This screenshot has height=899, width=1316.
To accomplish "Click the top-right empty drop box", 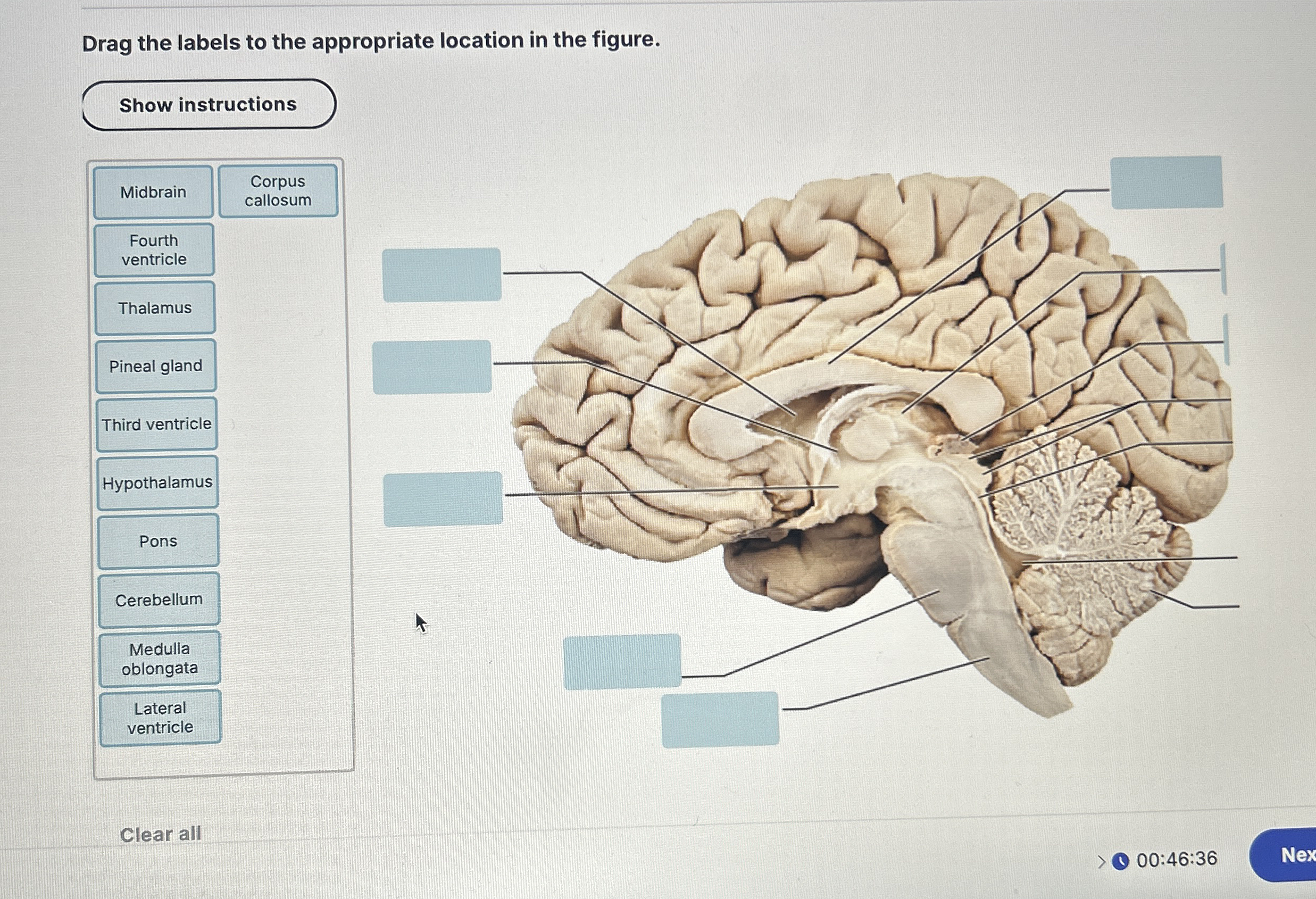I will pyautogui.click(x=1167, y=183).
